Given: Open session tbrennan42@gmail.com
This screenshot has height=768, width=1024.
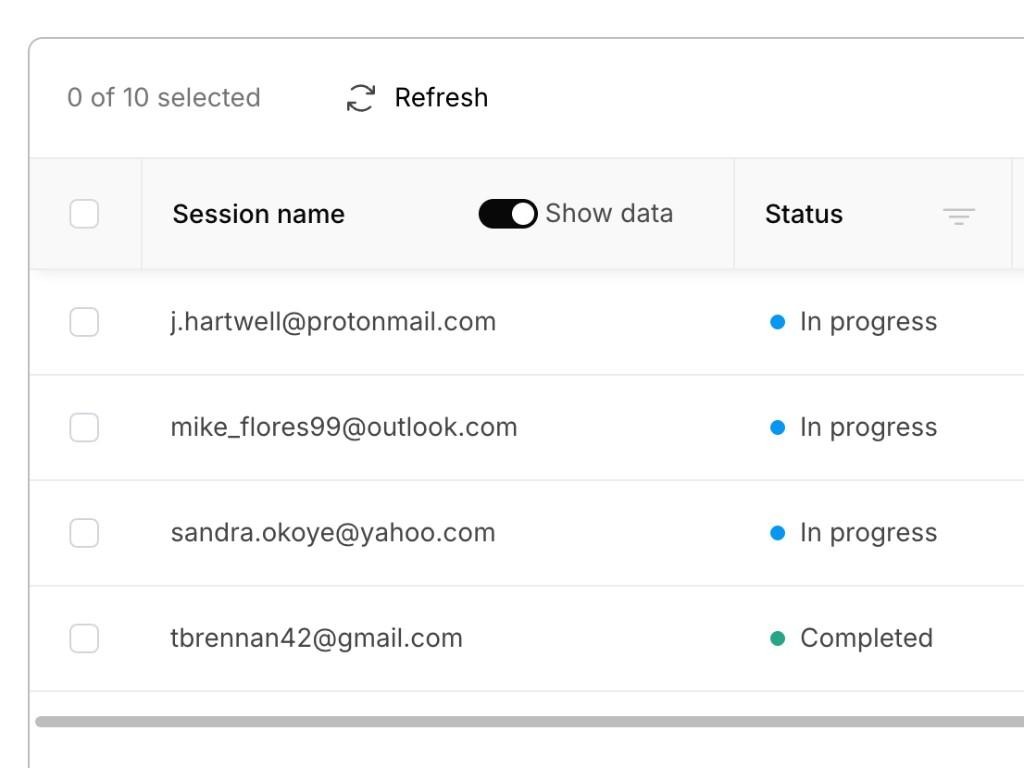Looking at the screenshot, I should point(317,638).
